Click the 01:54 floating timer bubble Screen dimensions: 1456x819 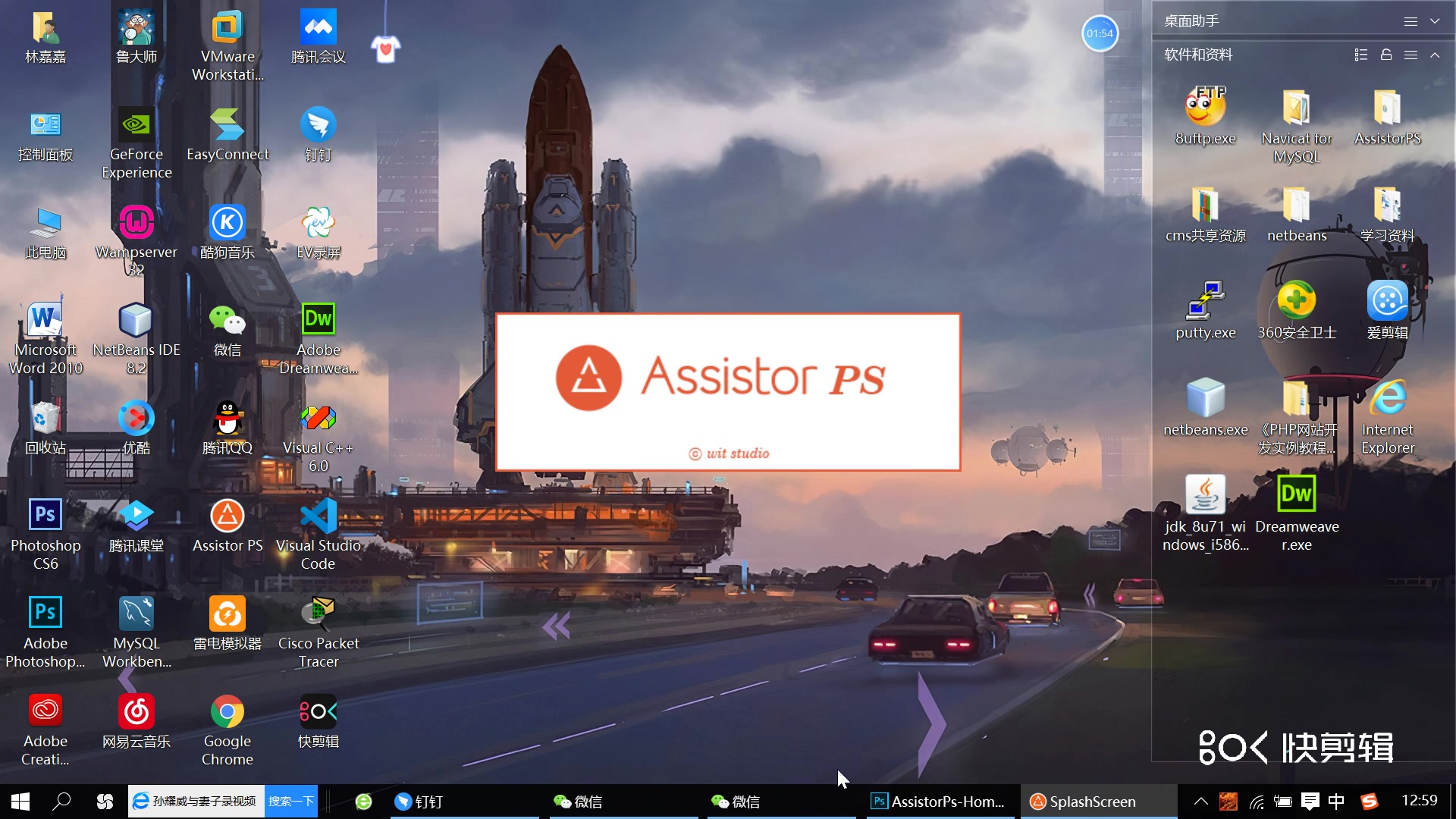(1100, 33)
